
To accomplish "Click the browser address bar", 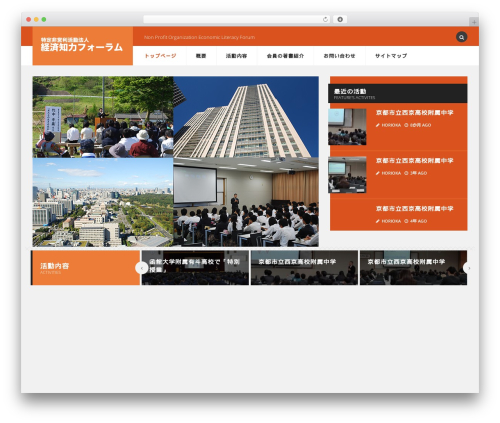I will 237,19.
